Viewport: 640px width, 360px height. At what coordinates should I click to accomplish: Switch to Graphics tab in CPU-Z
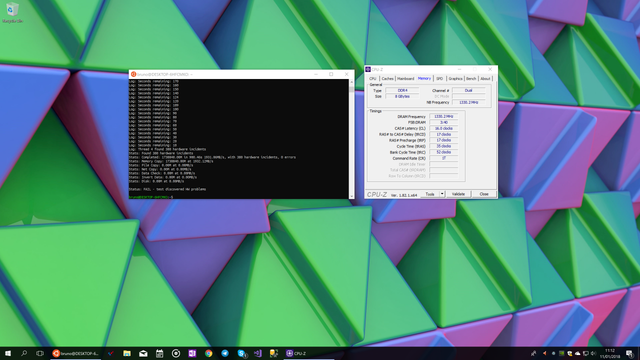(x=455, y=78)
